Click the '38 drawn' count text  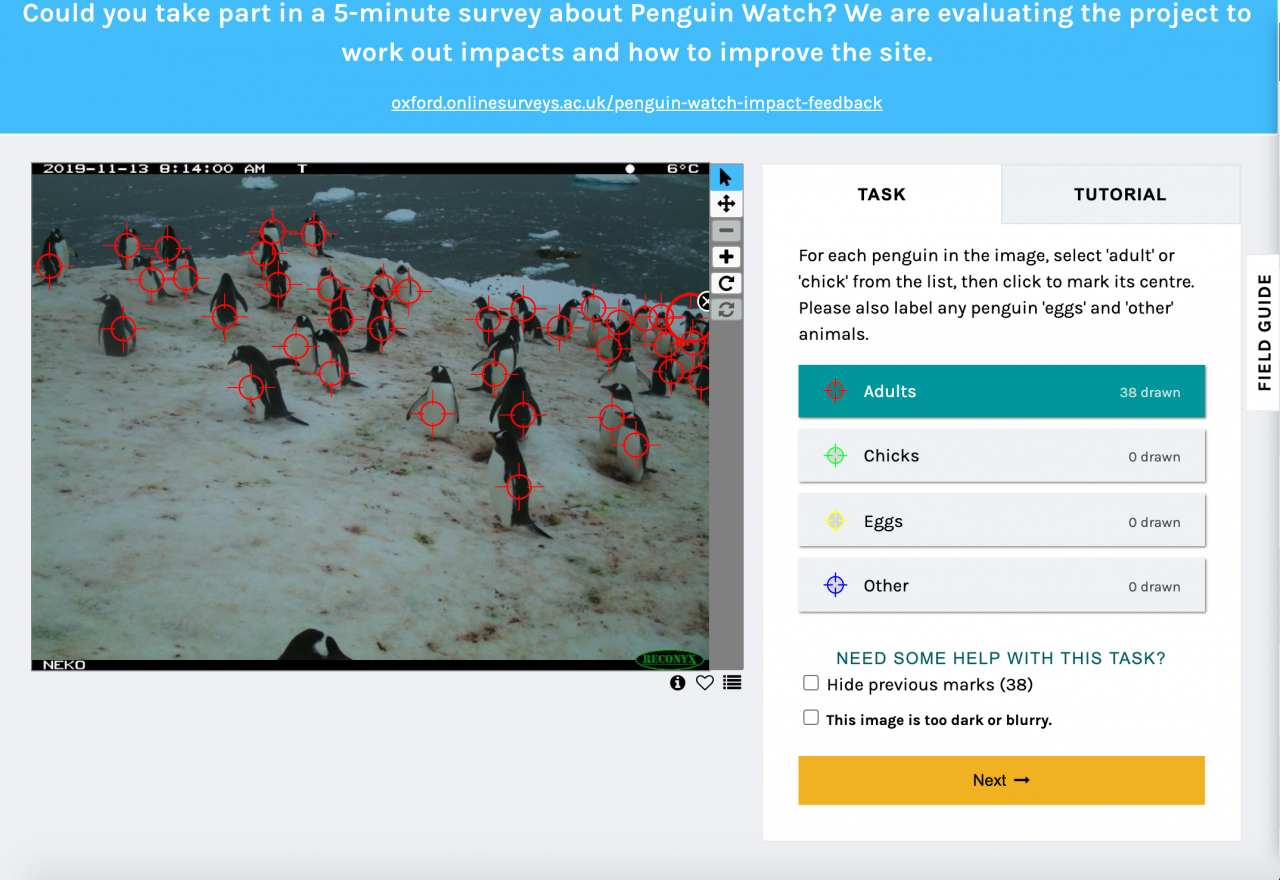pos(1150,392)
